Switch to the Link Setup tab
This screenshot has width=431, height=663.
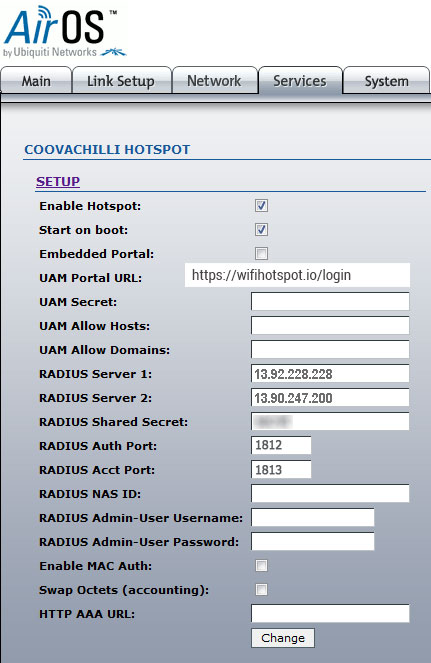point(121,81)
